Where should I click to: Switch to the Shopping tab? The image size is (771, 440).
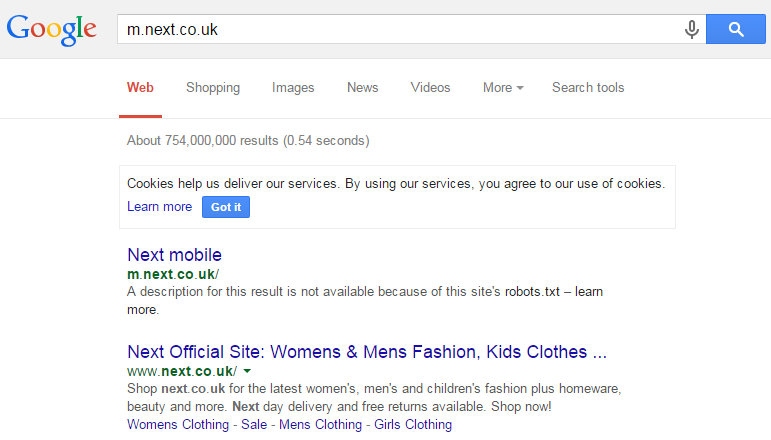(213, 88)
